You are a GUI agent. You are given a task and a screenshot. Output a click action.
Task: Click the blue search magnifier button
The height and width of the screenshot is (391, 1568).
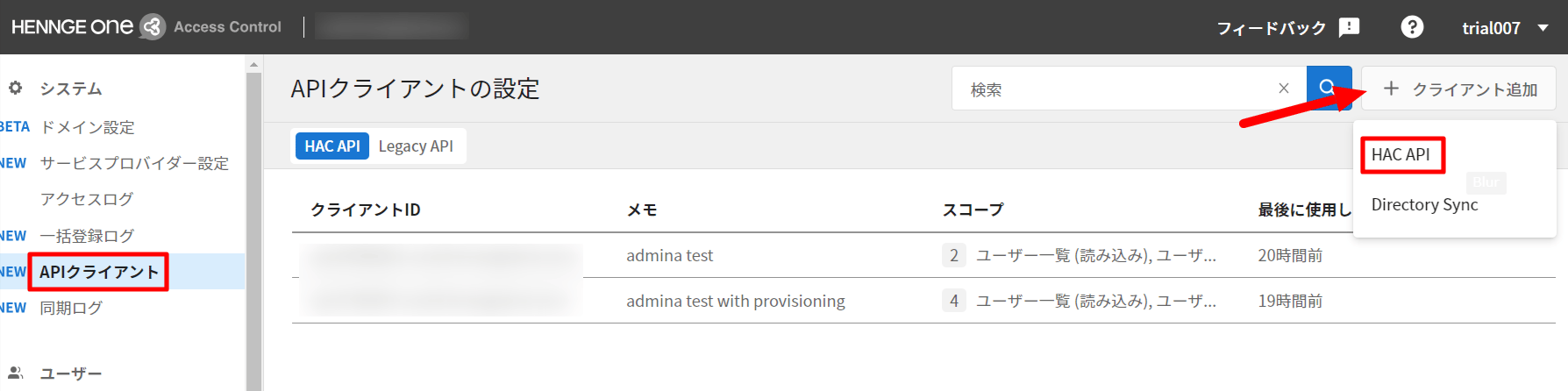click(x=1329, y=88)
